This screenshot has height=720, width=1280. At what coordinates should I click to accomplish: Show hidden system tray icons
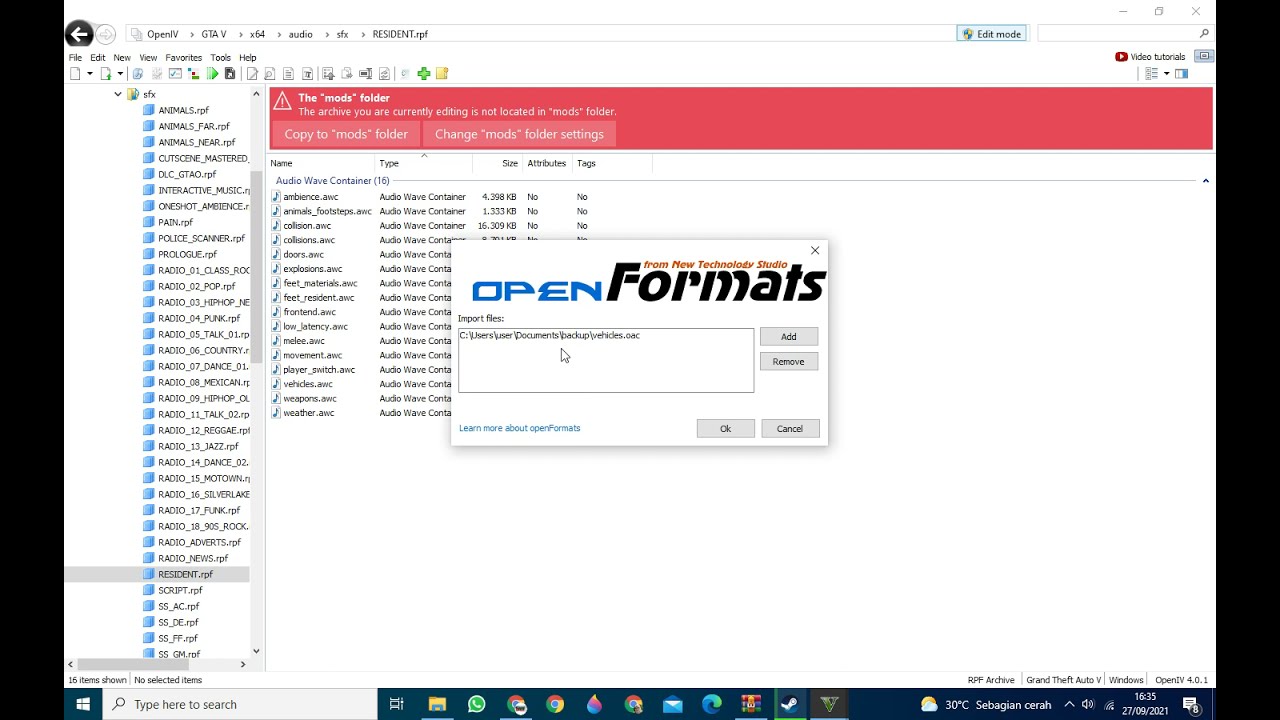click(1069, 704)
